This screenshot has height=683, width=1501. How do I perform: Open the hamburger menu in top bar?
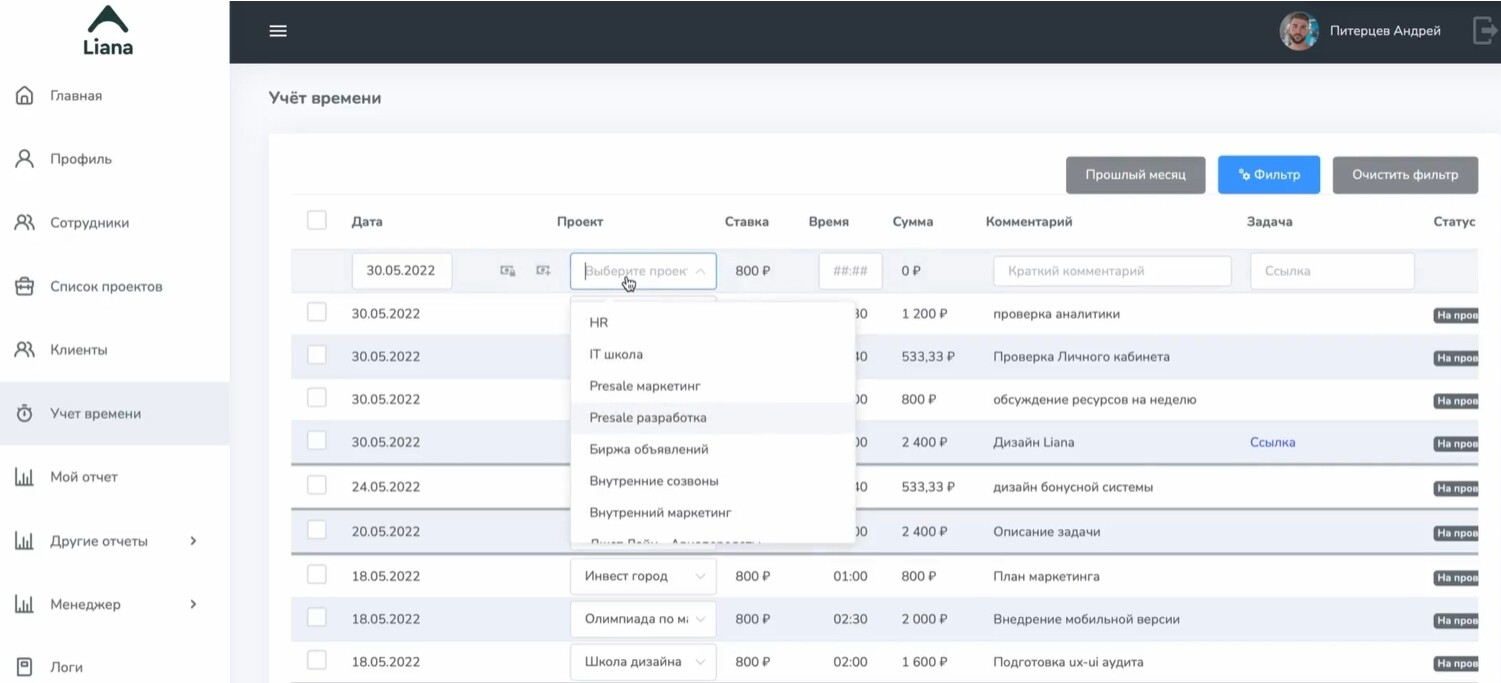coord(278,31)
